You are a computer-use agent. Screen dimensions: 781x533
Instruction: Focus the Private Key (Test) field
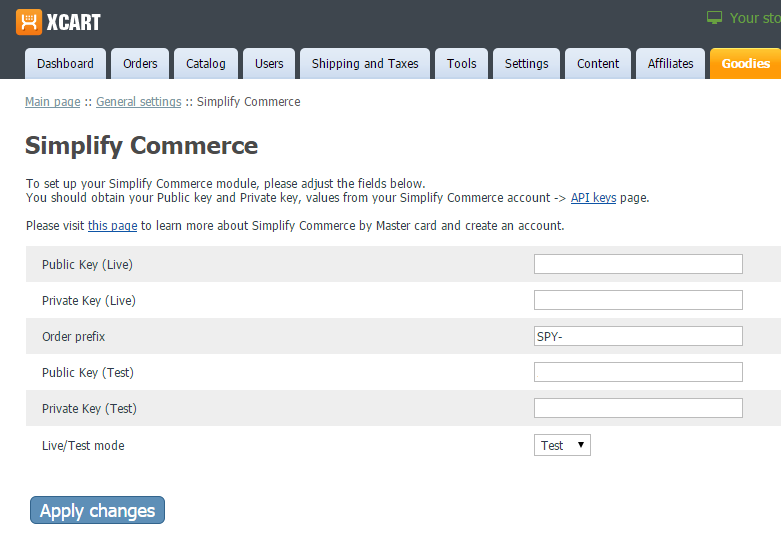click(638, 408)
